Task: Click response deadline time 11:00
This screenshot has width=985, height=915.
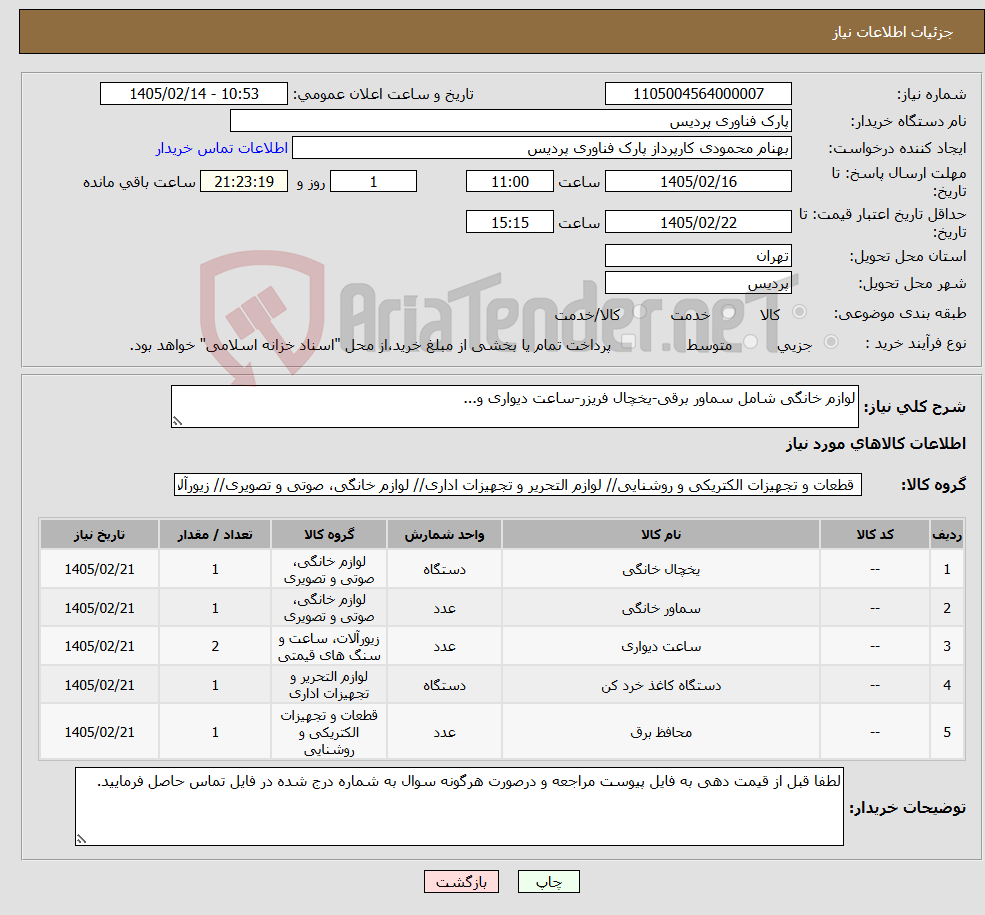Action: tap(509, 181)
